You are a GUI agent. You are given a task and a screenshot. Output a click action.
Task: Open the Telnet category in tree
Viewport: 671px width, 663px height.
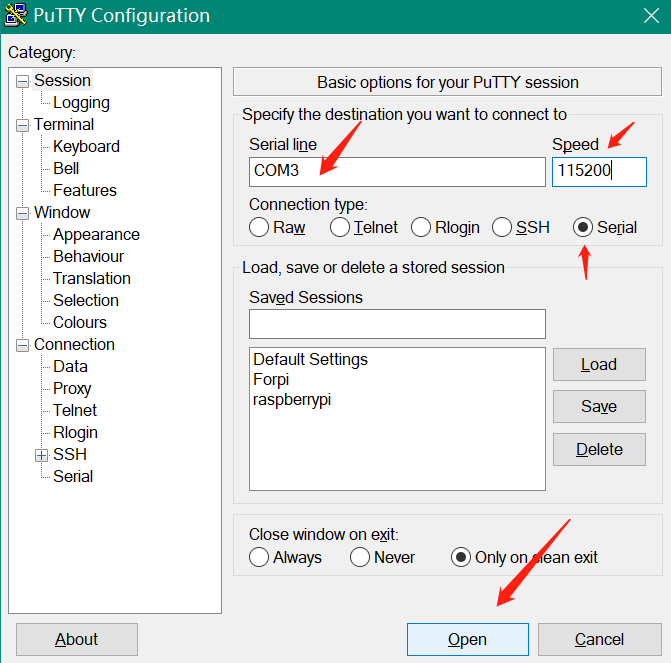click(75, 410)
